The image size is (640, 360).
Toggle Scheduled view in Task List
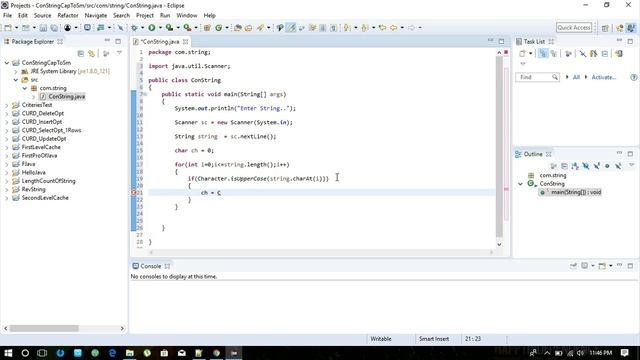point(553,53)
